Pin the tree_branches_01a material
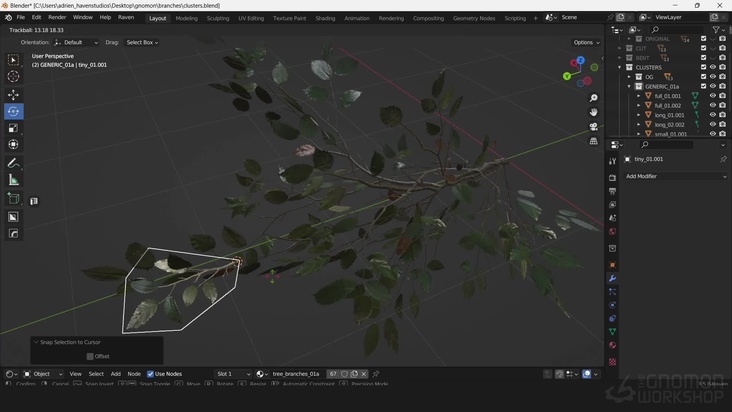 pyautogui.click(x=376, y=374)
